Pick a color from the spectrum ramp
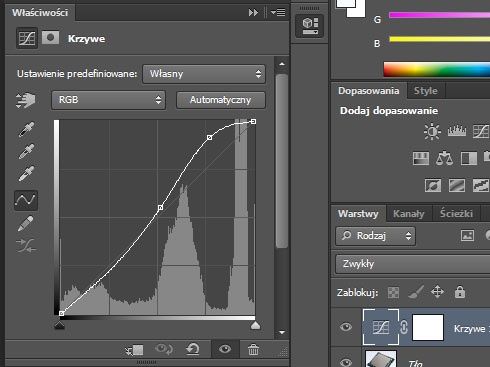 [437, 69]
